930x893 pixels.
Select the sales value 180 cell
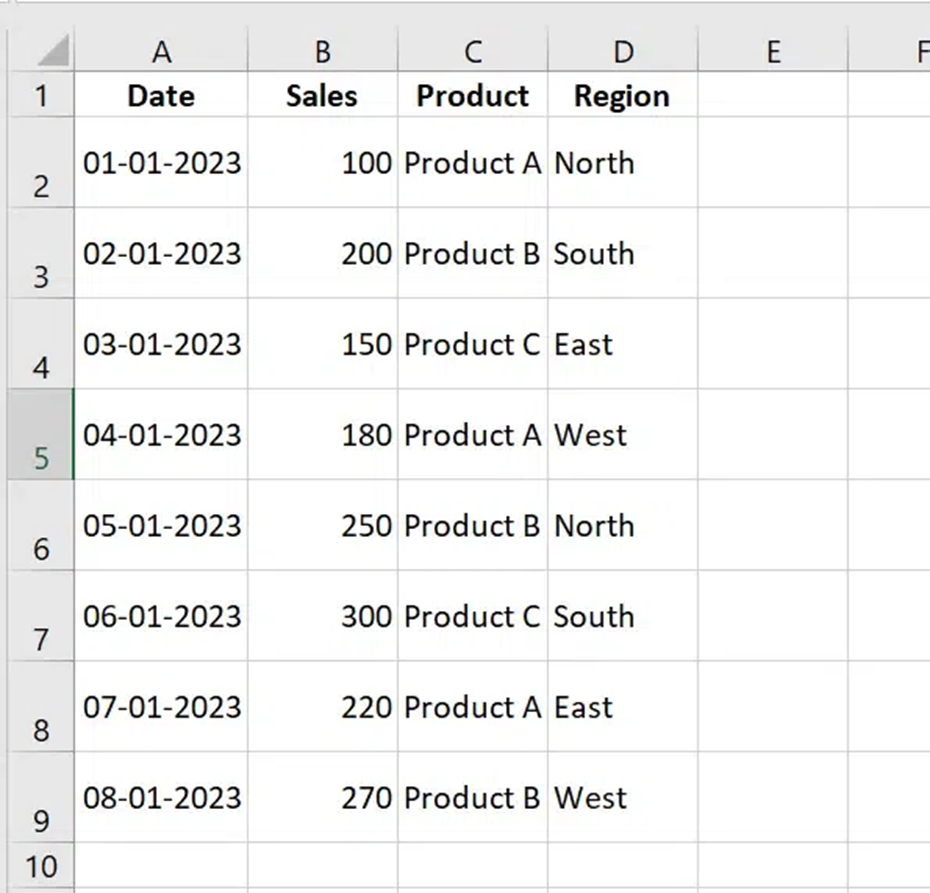click(323, 434)
